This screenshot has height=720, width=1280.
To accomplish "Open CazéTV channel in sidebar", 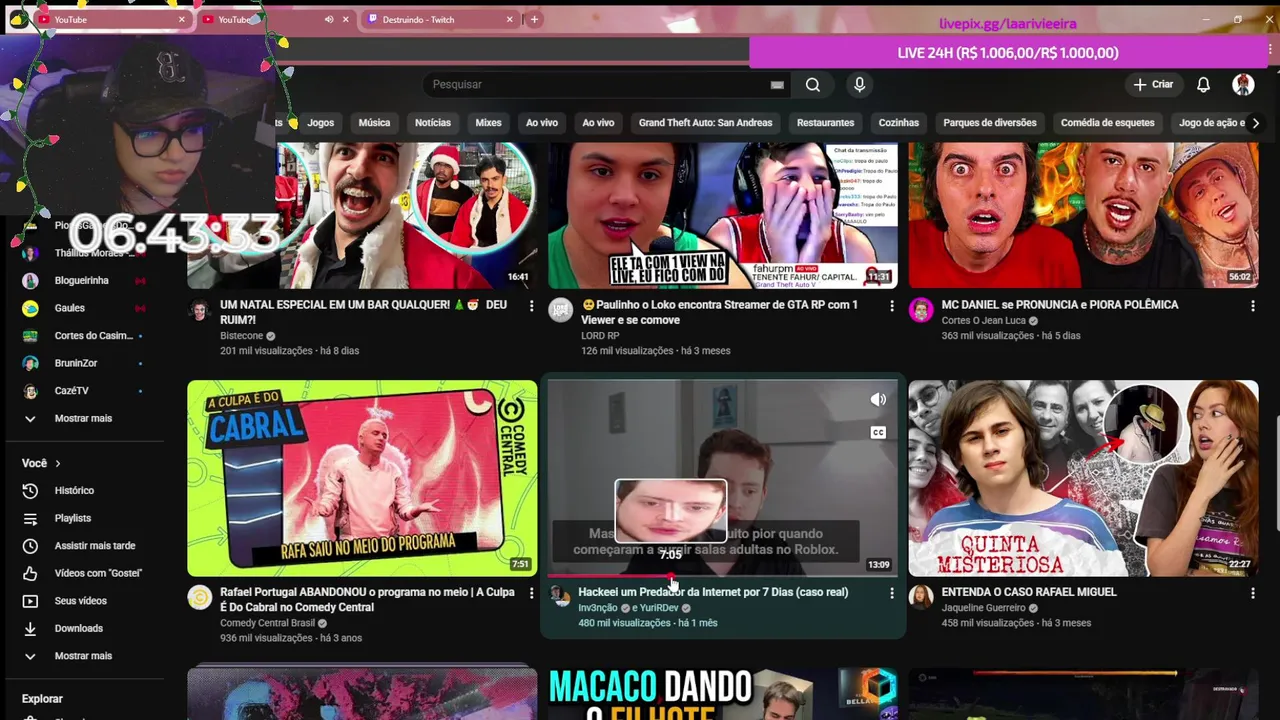I will [72, 391].
